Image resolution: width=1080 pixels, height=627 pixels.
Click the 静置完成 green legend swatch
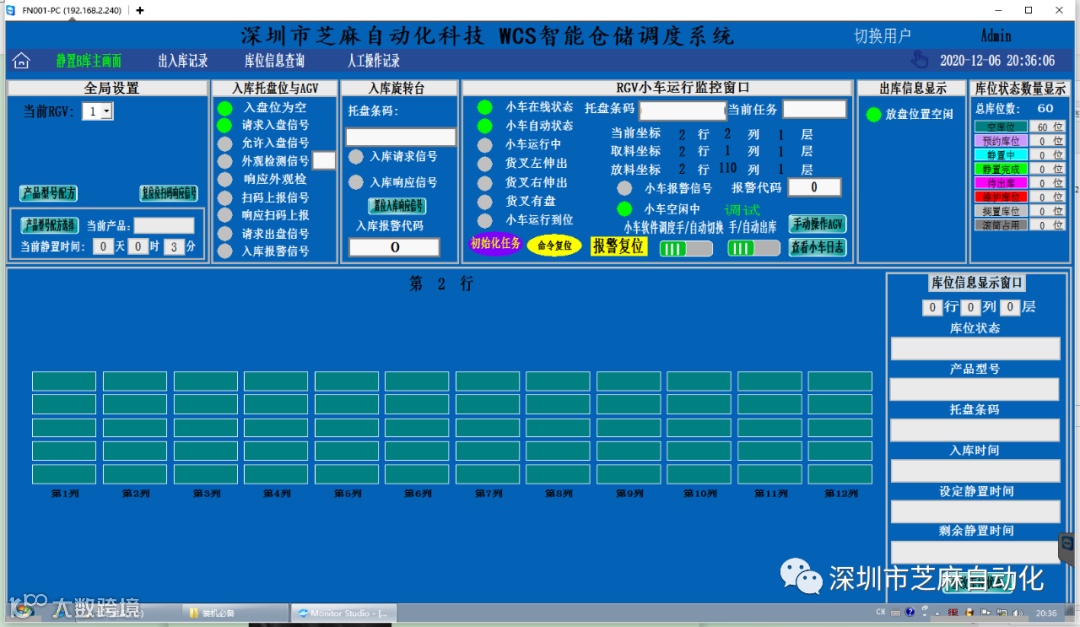pos(1001,169)
